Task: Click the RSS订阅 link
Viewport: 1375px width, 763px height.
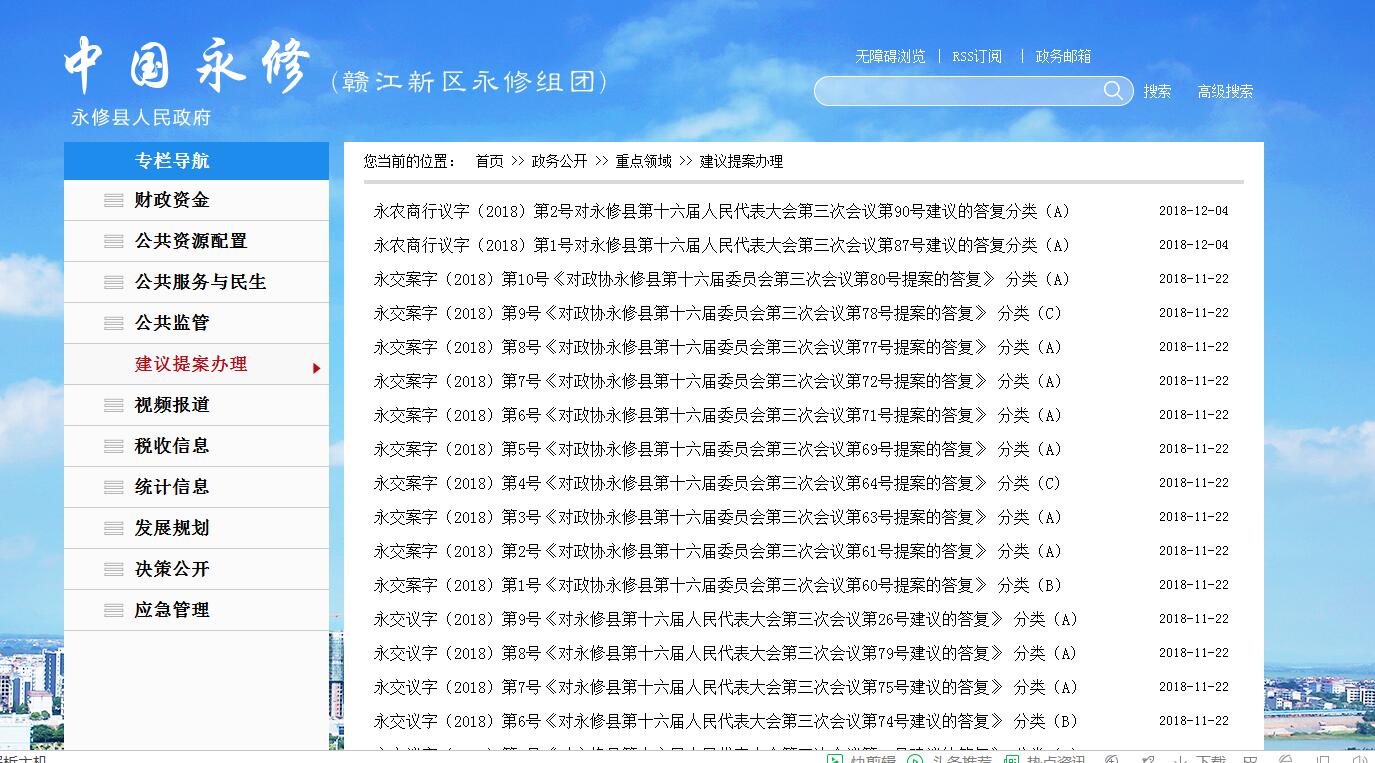Action: point(977,57)
